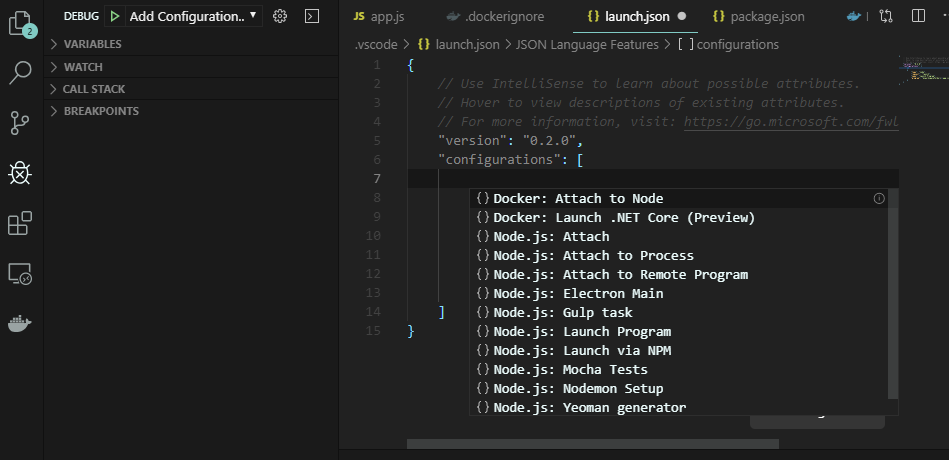Viewport: 949px width, 460px height.
Task: Select Node.js: Attach to Process suggestion
Action: 680,255
